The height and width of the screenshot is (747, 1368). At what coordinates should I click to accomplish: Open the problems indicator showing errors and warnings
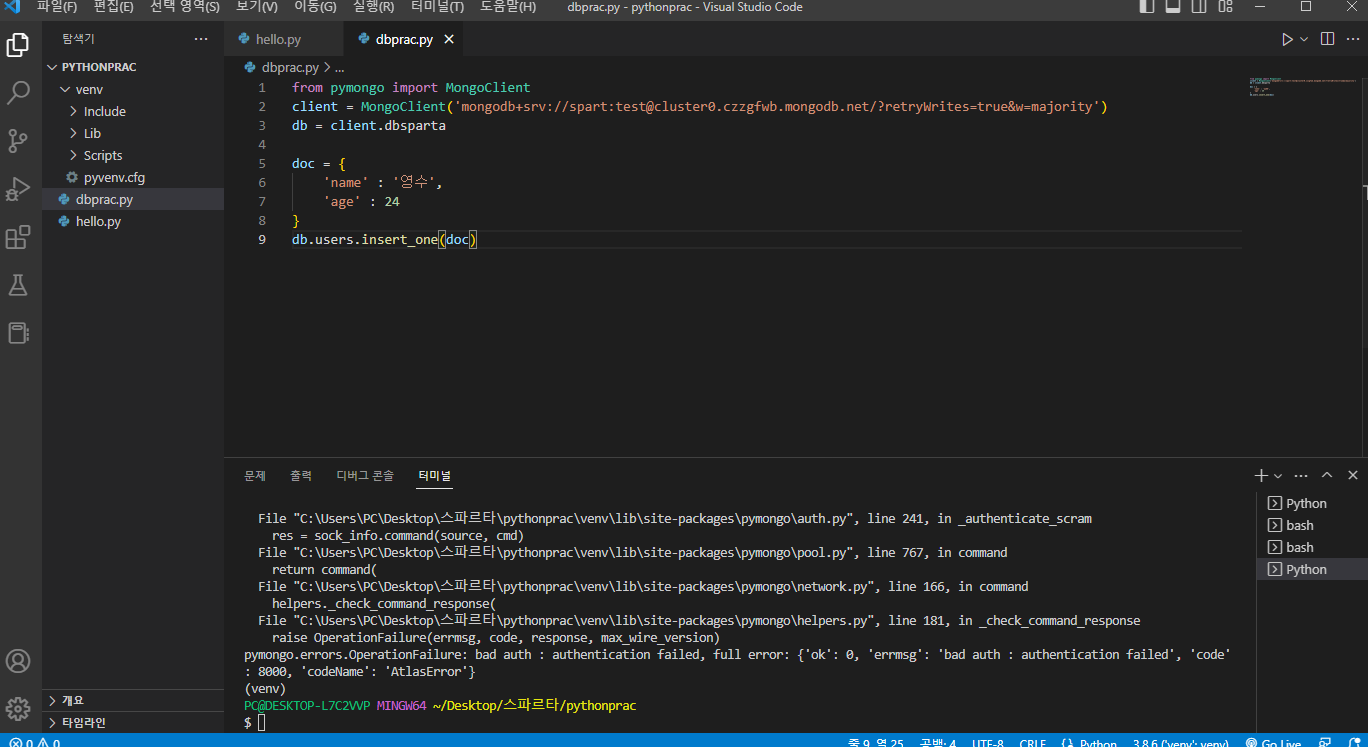point(35,743)
